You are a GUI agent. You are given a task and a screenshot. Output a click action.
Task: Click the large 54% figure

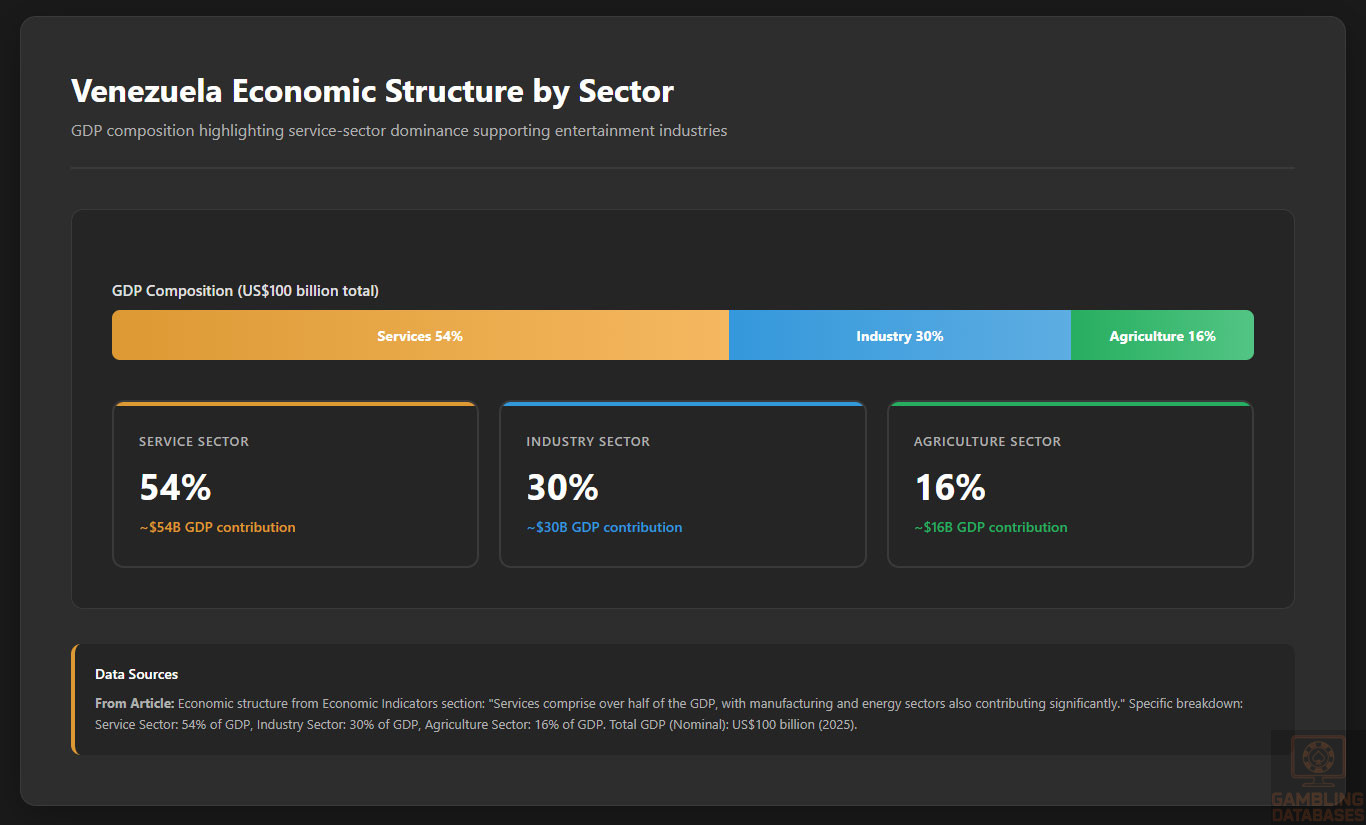click(x=175, y=487)
